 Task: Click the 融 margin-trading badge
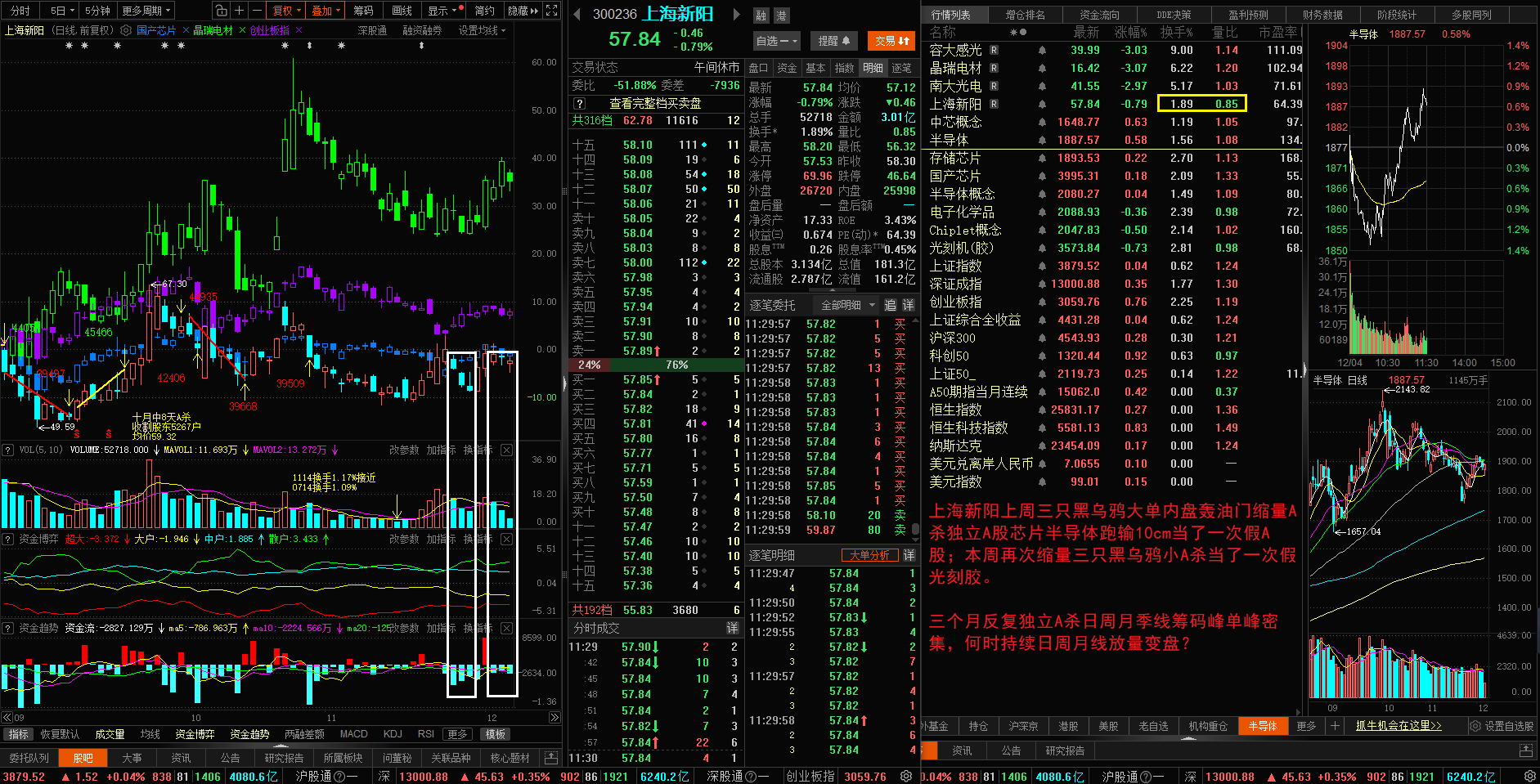pyautogui.click(x=761, y=16)
